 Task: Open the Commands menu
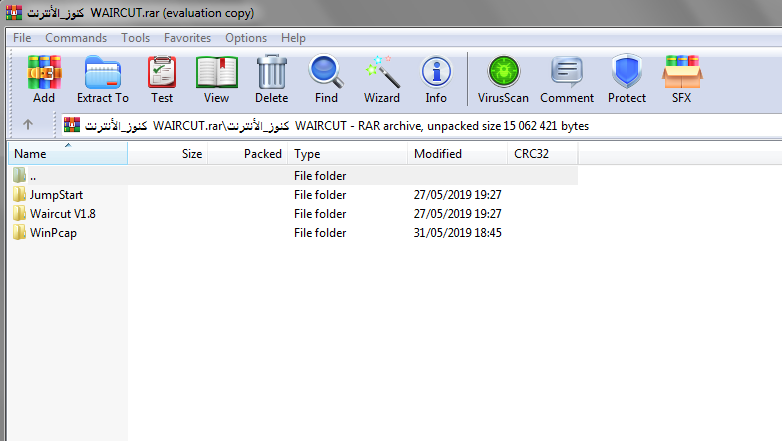point(76,38)
